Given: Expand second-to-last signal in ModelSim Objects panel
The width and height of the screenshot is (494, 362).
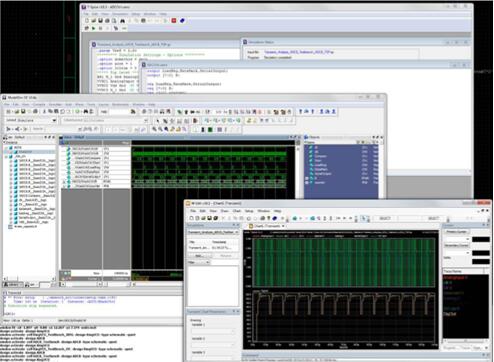Looking at the screenshot, I should pyautogui.click(x=307, y=178).
